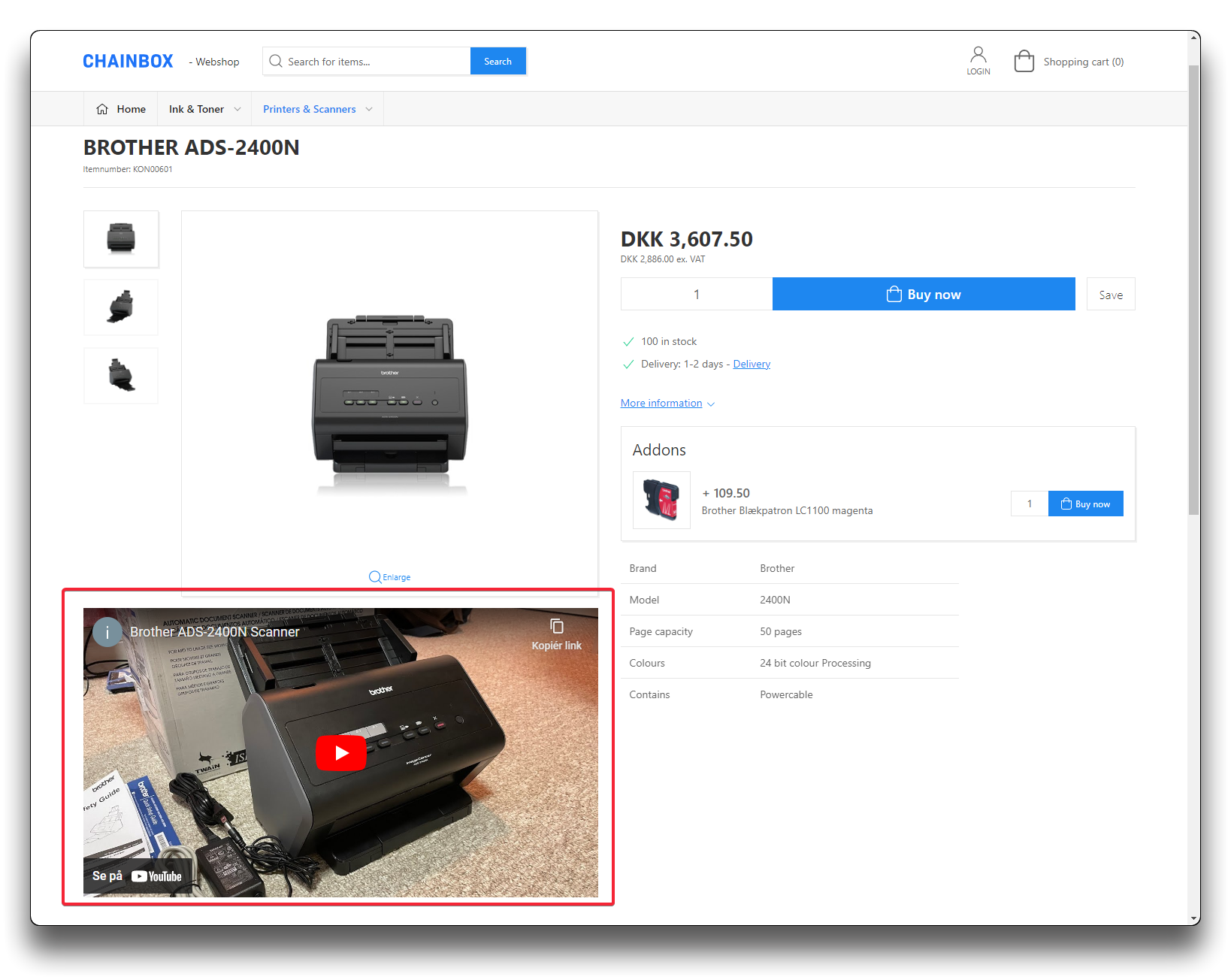The width and height of the screenshot is (1231, 980).
Task: Click the video channel info icon
Action: point(107,632)
